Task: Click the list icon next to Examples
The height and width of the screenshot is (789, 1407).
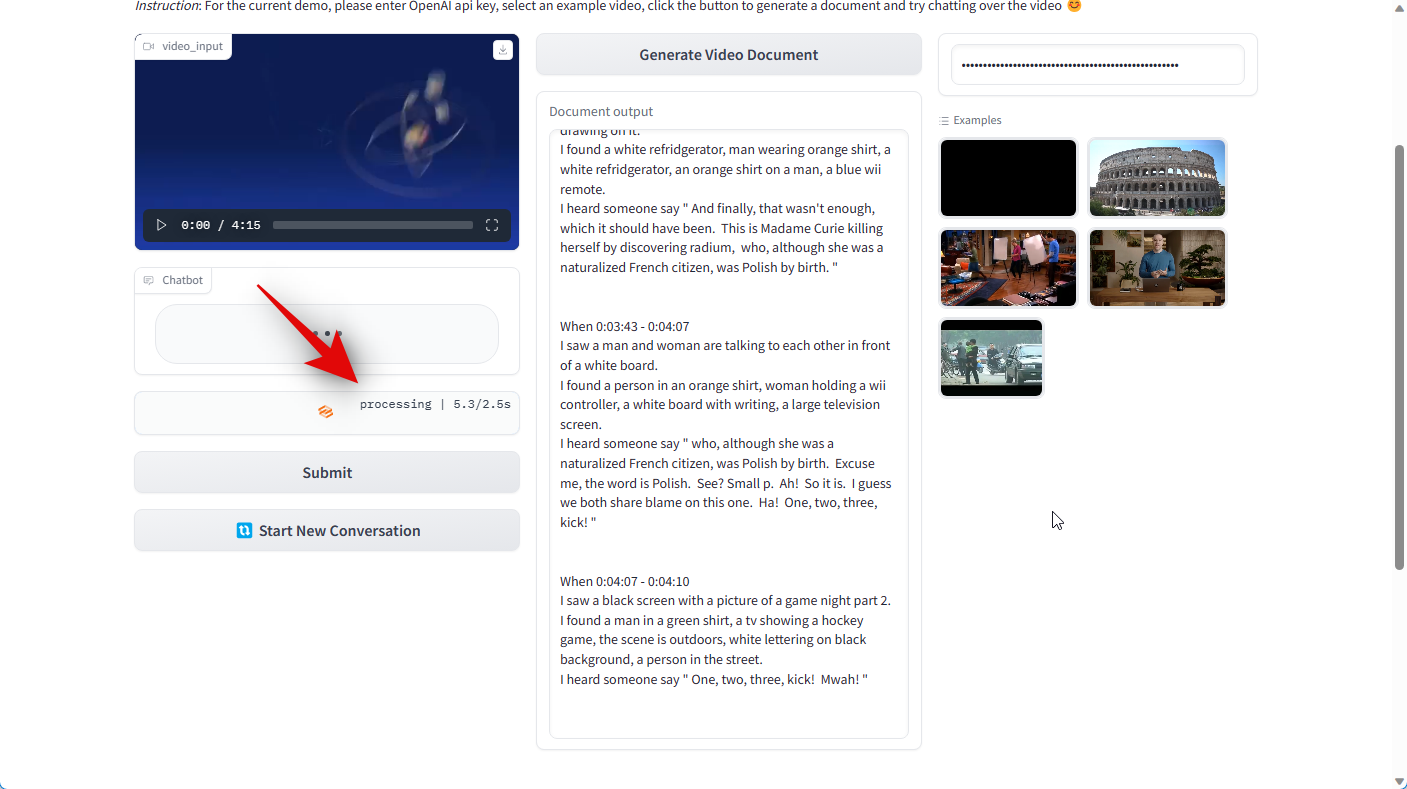Action: pyautogui.click(x=945, y=121)
